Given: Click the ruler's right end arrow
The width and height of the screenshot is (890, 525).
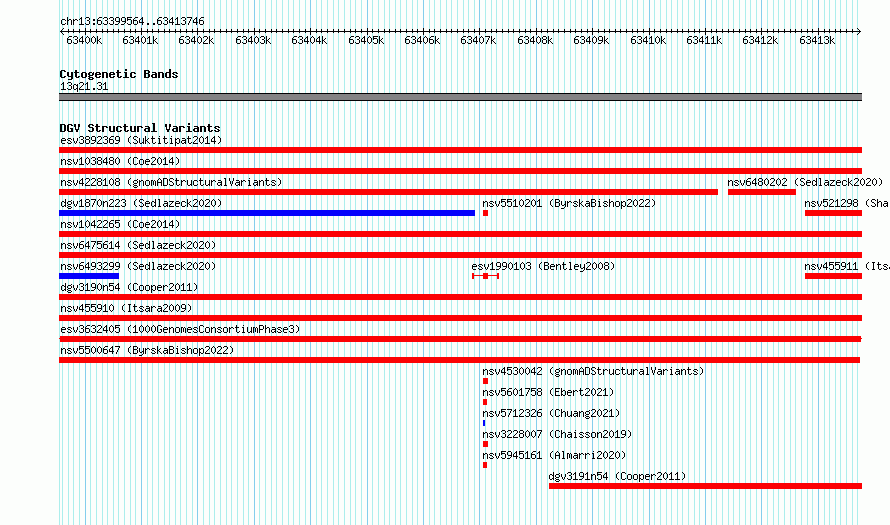Looking at the screenshot, I should (x=859, y=32).
